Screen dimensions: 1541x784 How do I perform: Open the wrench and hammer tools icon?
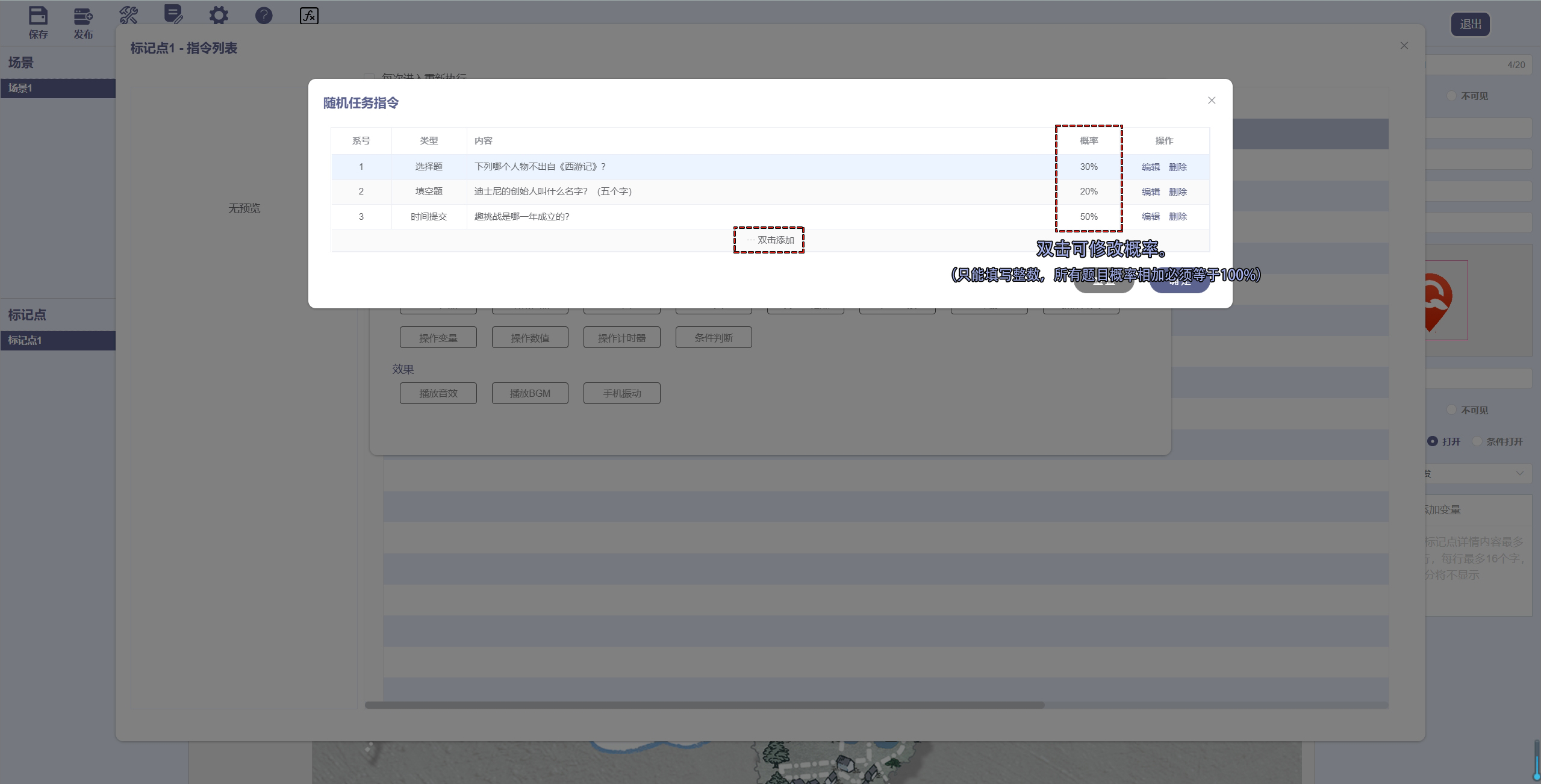click(128, 15)
